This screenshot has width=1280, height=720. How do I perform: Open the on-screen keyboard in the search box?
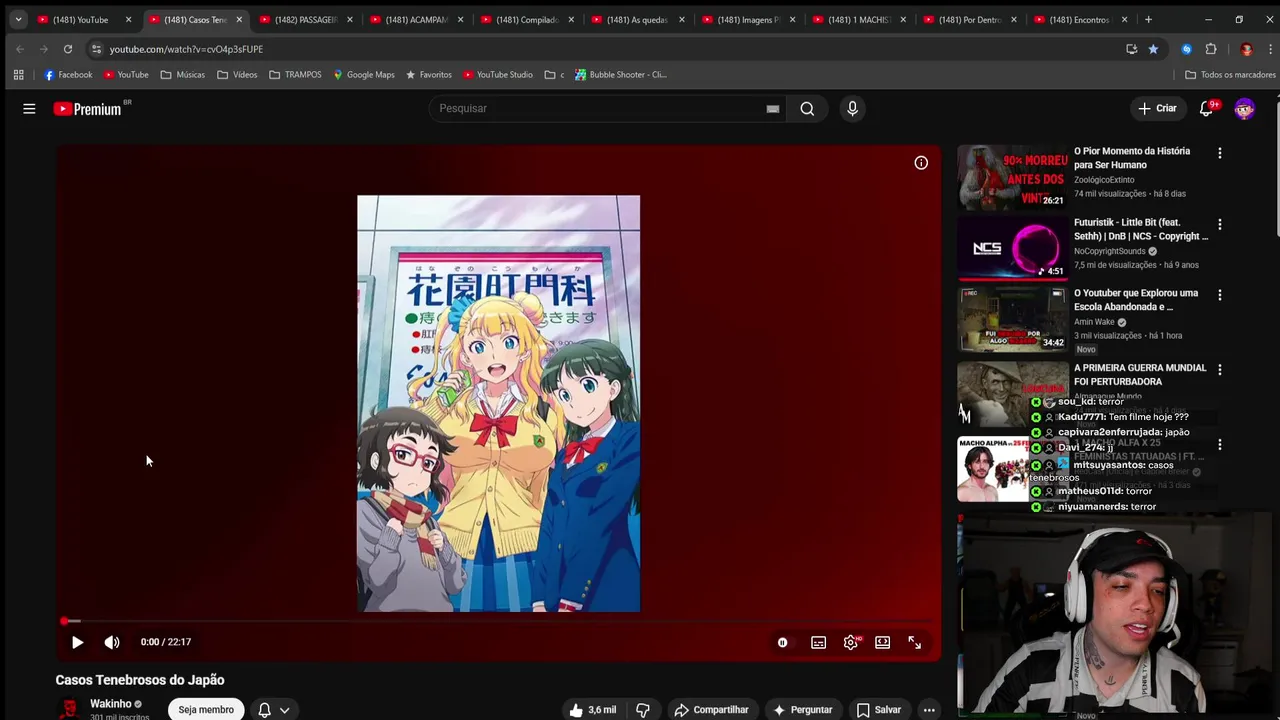(x=772, y=109)
